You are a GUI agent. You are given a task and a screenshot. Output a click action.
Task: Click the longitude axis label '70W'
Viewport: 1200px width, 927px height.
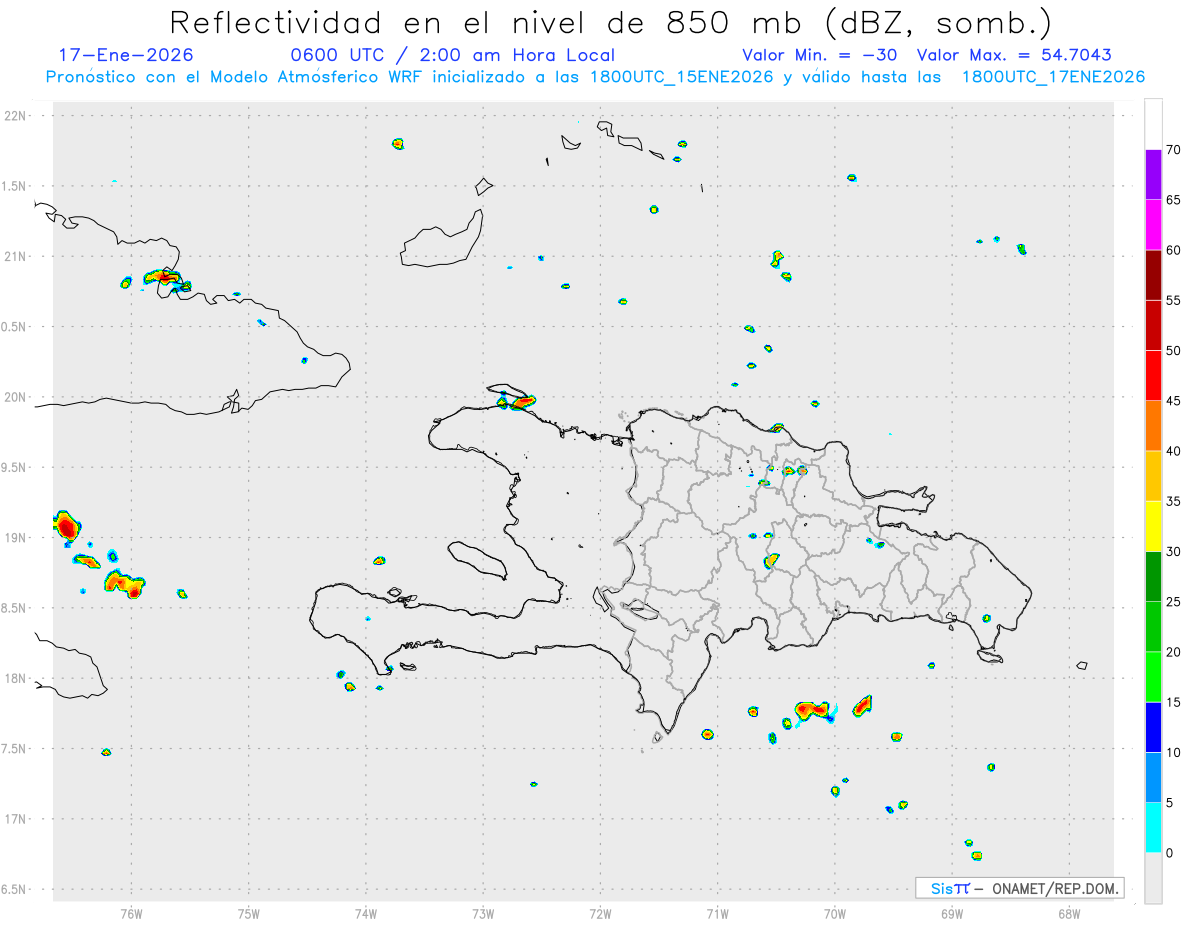pyautogui.click(x=835, y=913)
